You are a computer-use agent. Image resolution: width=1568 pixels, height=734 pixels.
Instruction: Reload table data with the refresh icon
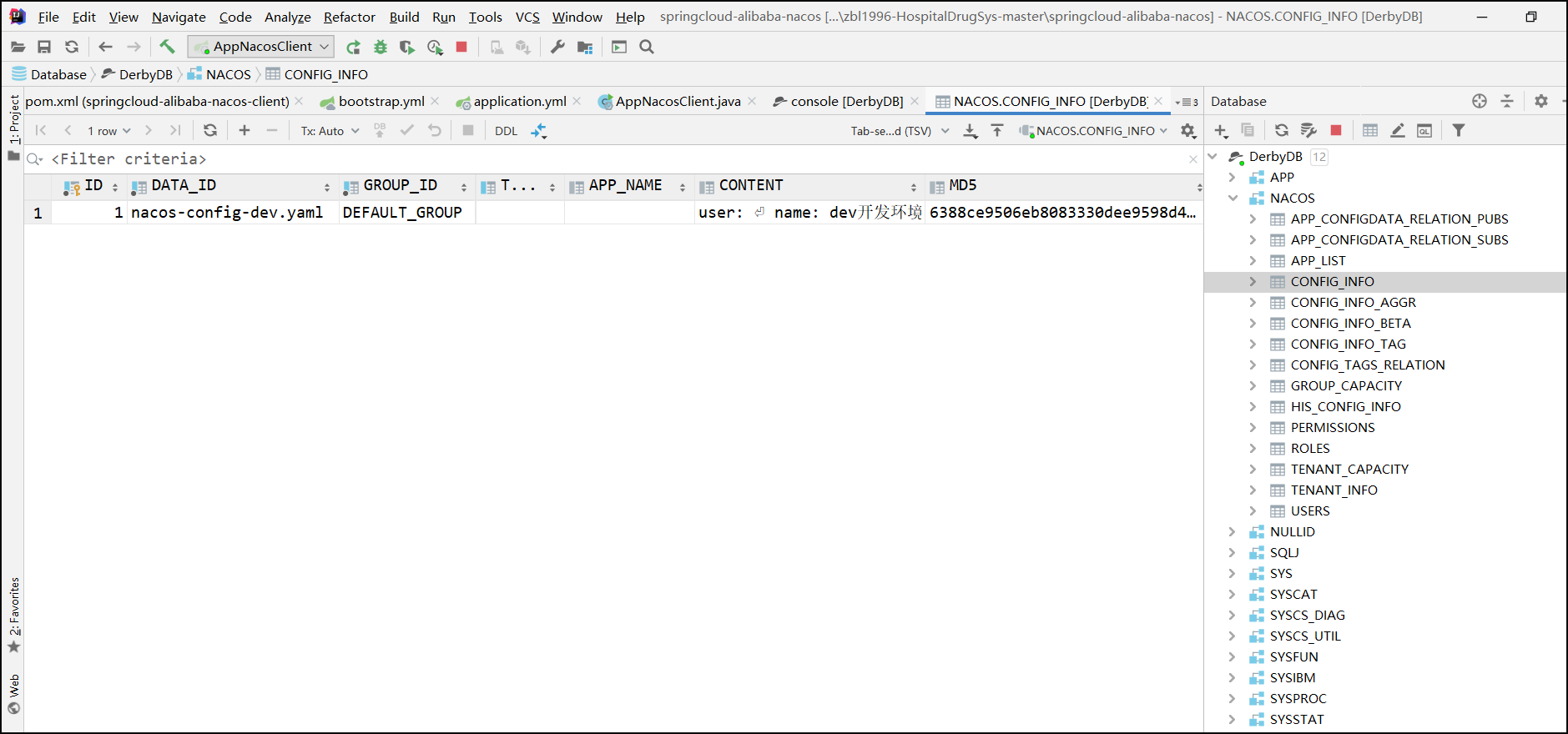coord(210,130)
